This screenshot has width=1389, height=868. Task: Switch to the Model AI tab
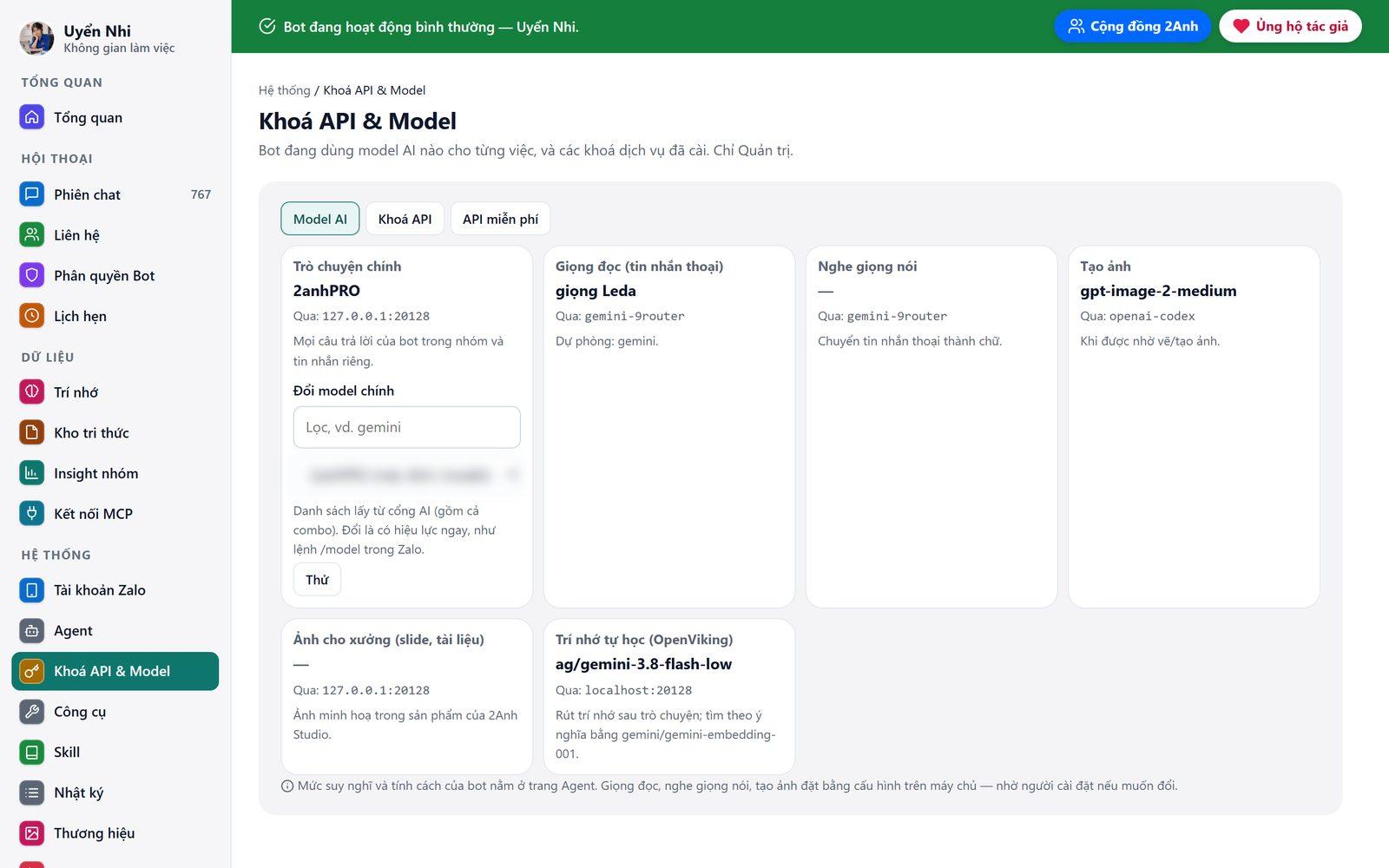coord(320,219)
